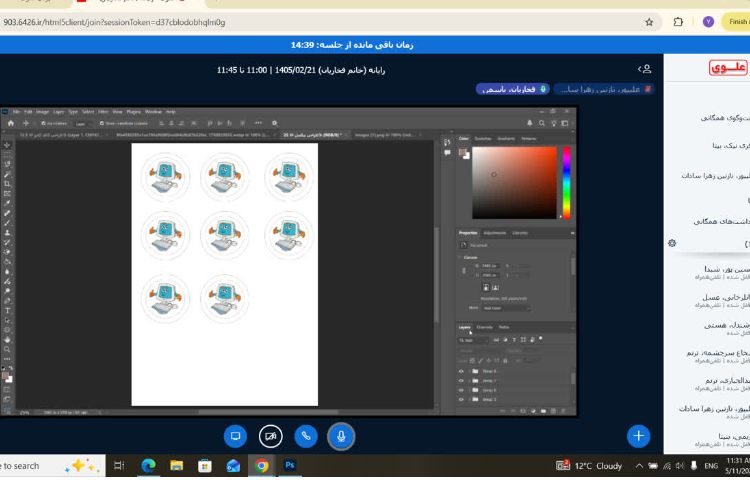
Task: Toggle the Auto-Select checkbox
Action: tap(44, 123)
